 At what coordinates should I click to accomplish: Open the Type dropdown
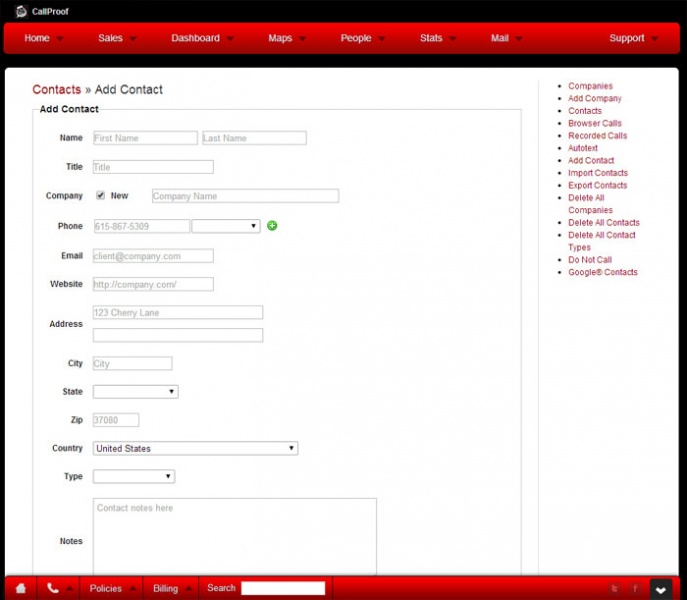coord(134,476)
